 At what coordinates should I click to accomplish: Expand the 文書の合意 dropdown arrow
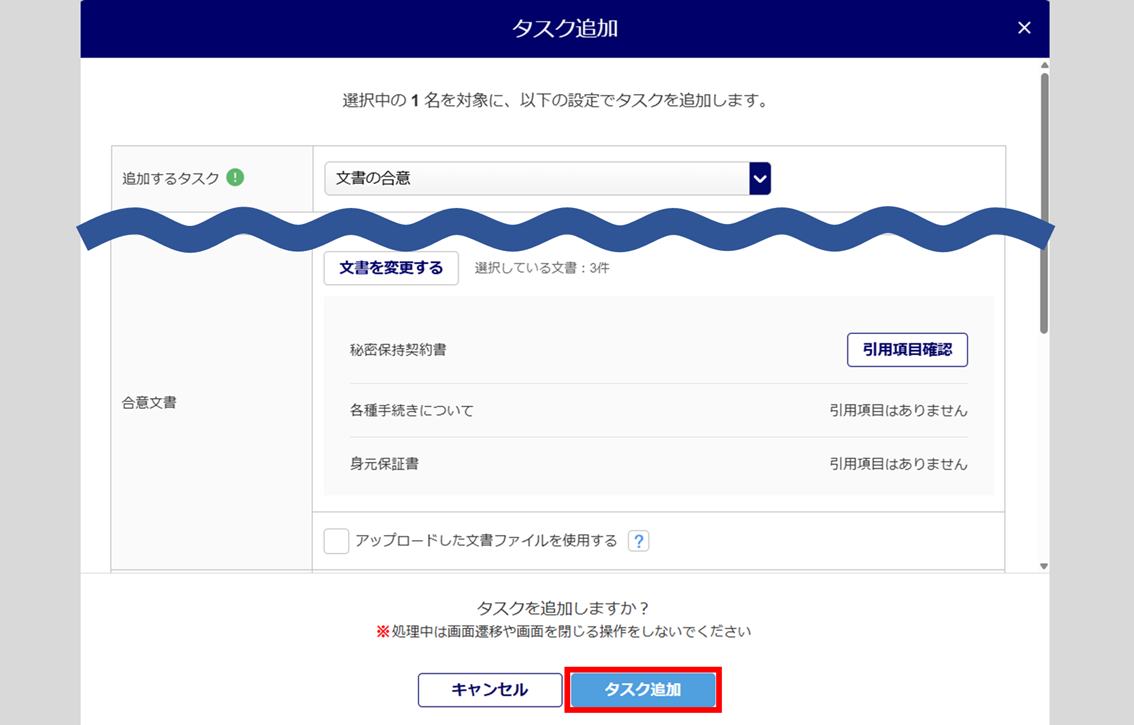[x=760, y=179]
